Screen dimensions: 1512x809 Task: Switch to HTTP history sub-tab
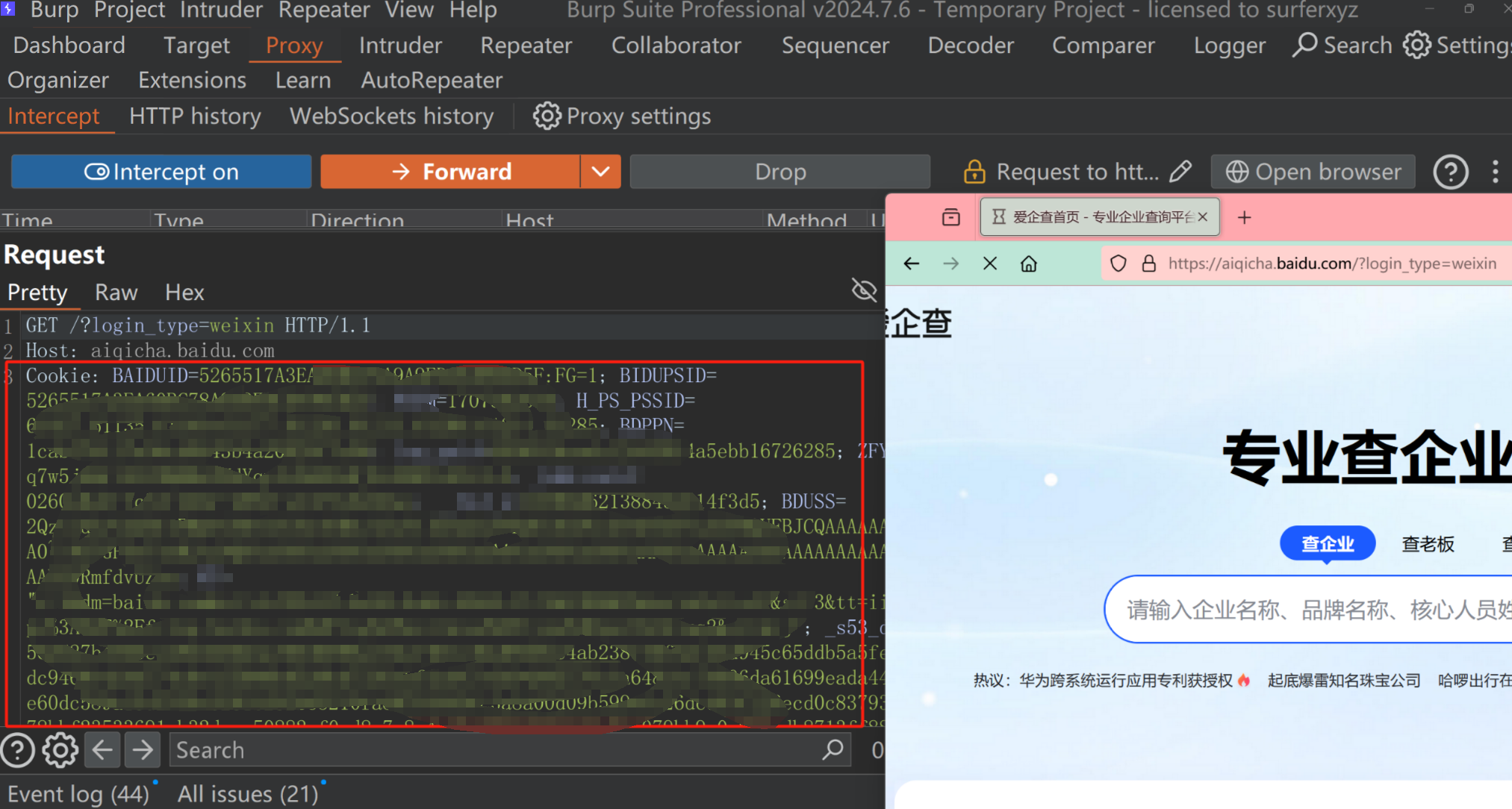pos(195,116)
